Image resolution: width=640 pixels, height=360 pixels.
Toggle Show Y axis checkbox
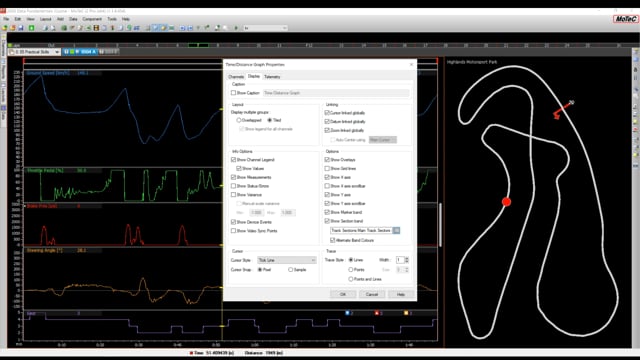click(x=327, y=195)
